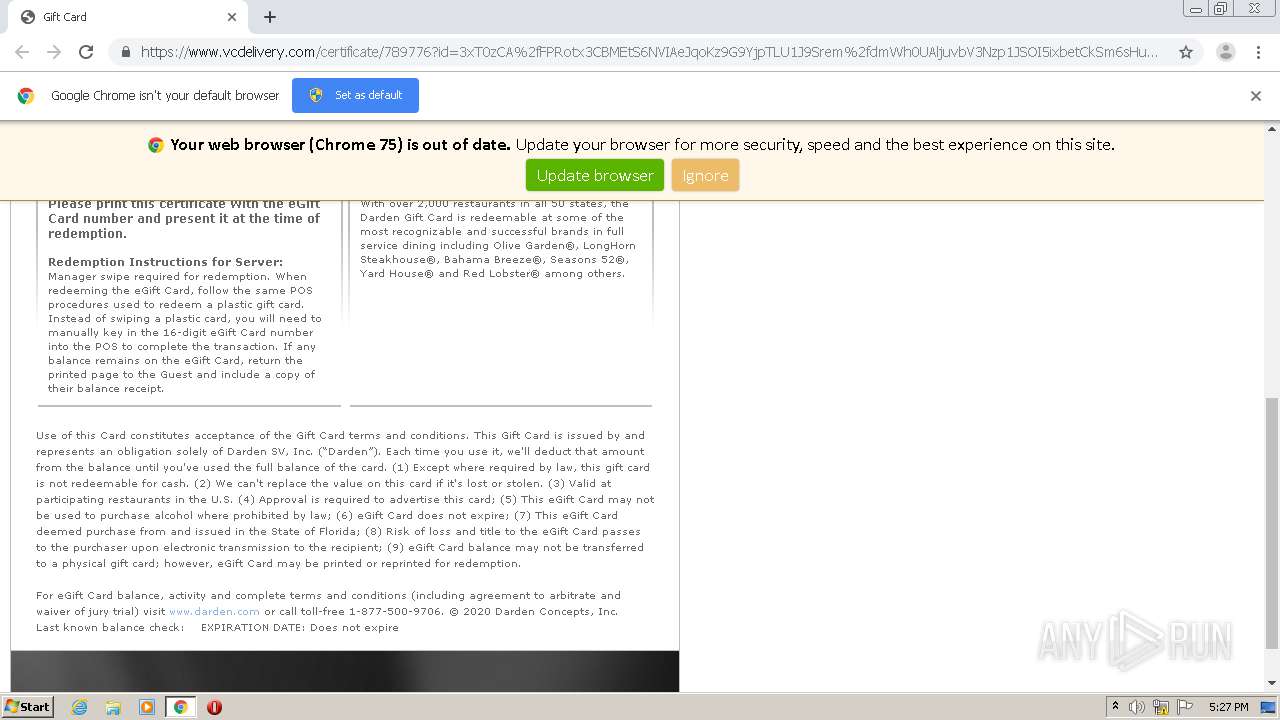This screenshot has height=720, width=1280.
Task: Click the show desktop button
Action: 1268,707
